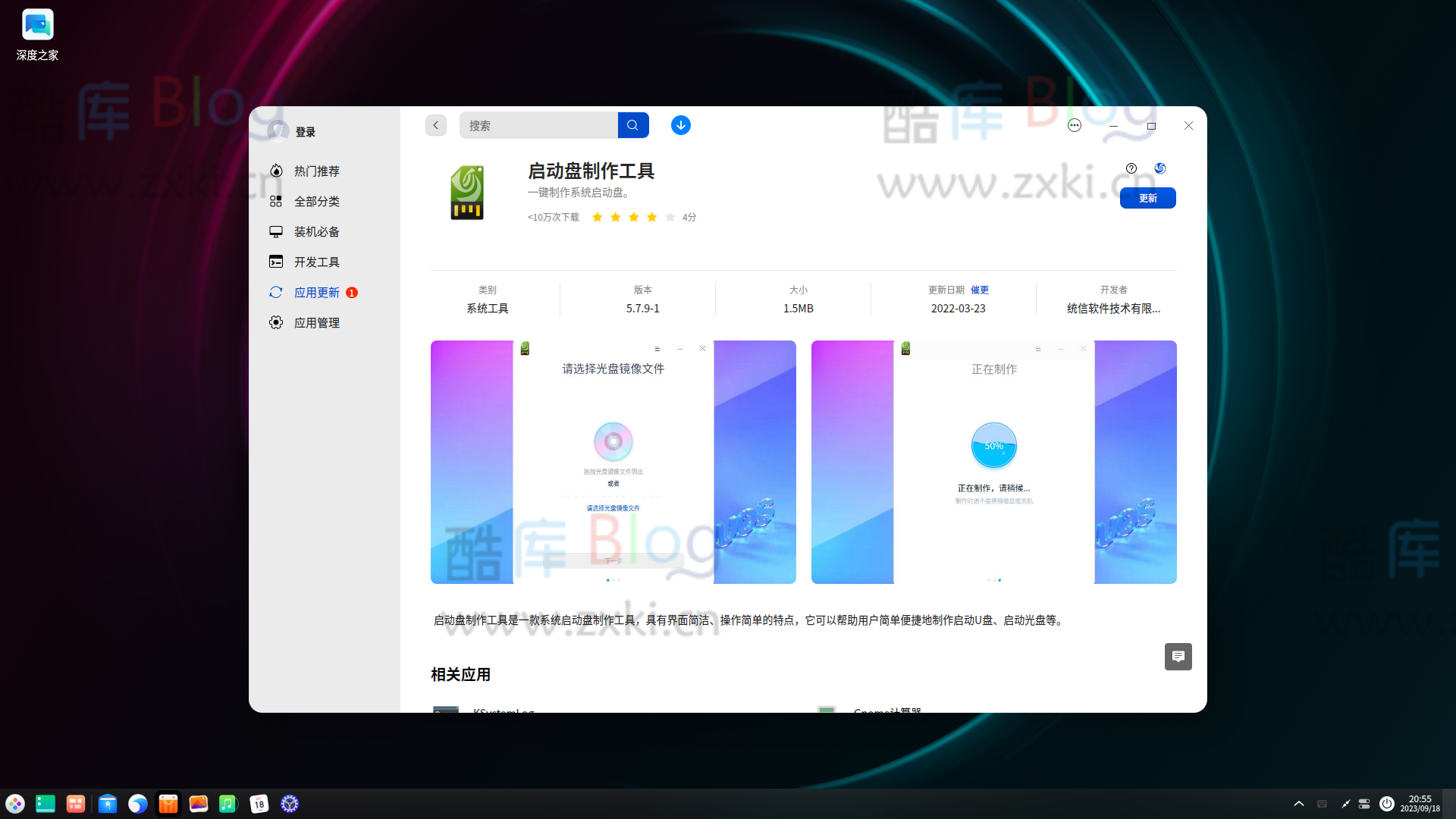
Task: Start a search with the magnifier icon
Action: 633,125
